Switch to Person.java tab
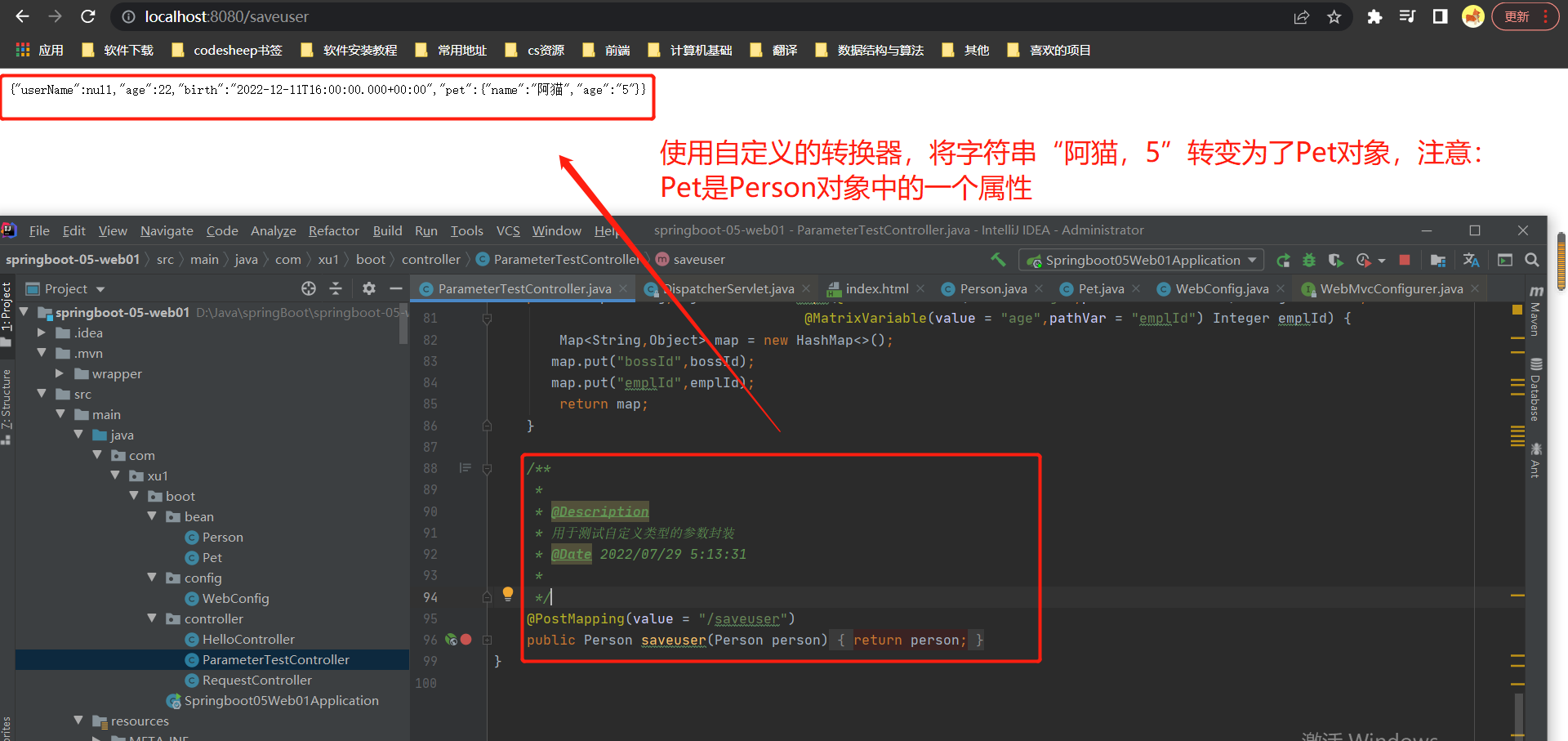The image size is (1568, 741). point(992,289)
